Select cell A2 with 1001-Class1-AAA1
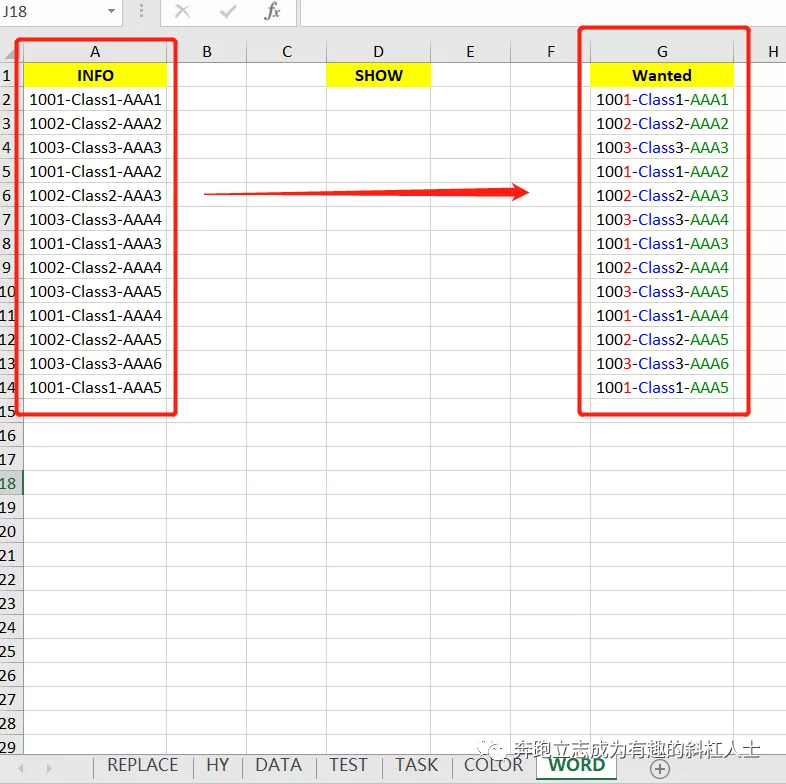The image size is (786, 784). [x=95, y=99]
